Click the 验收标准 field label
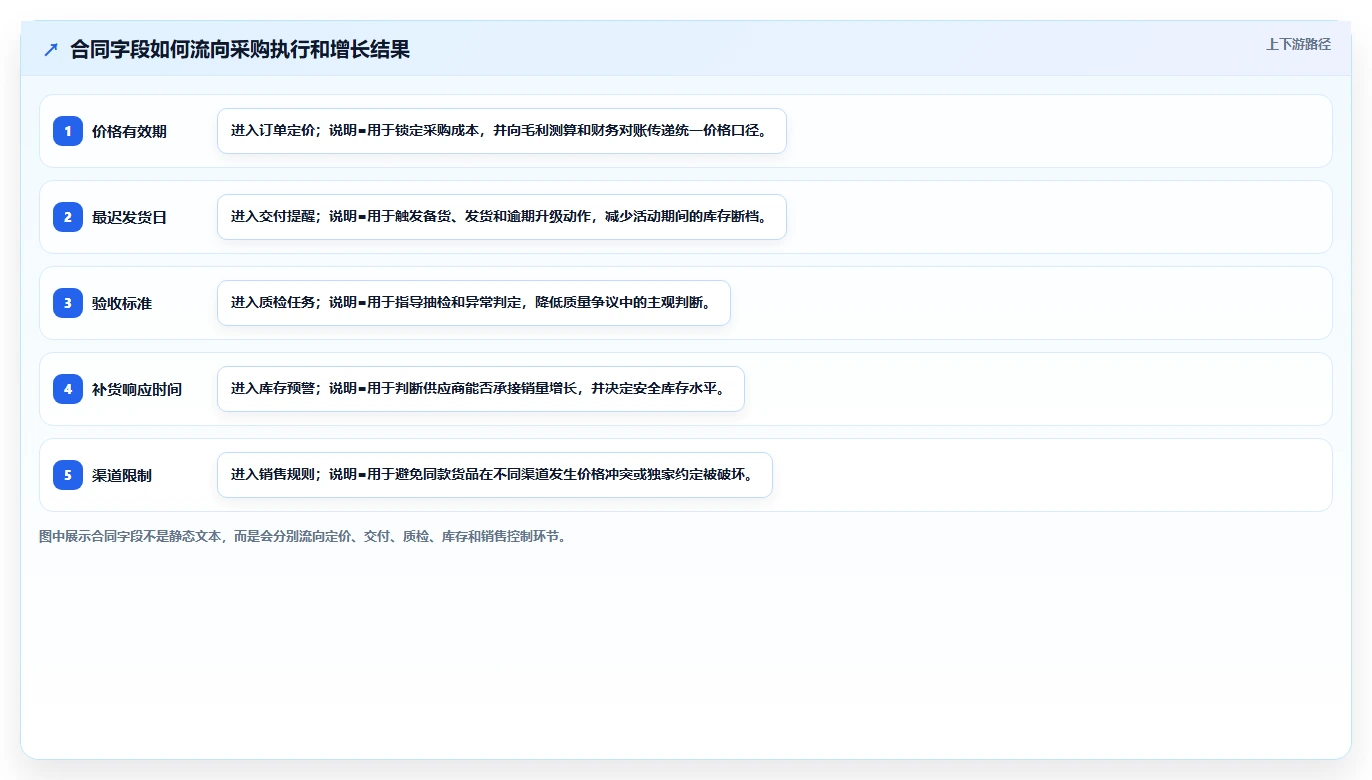 tap(122, 304)
